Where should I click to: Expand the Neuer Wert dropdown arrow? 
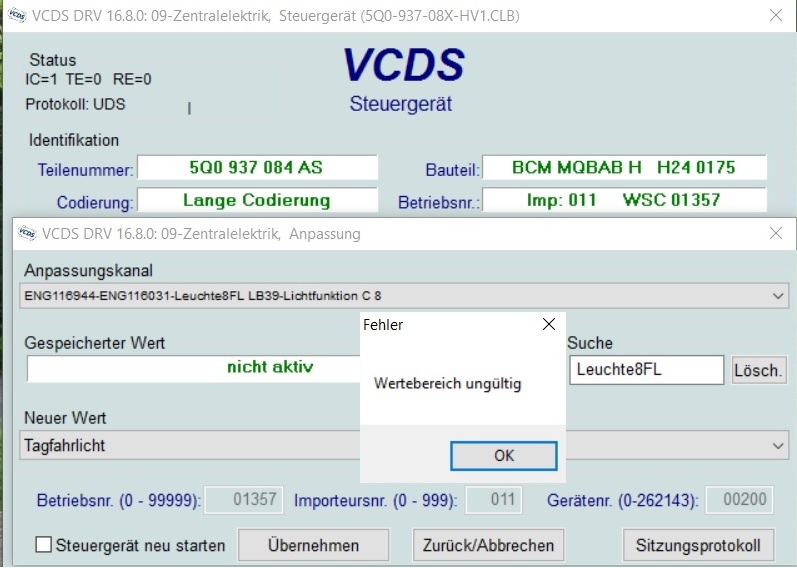pyautogui.click(x=777, y=446)
